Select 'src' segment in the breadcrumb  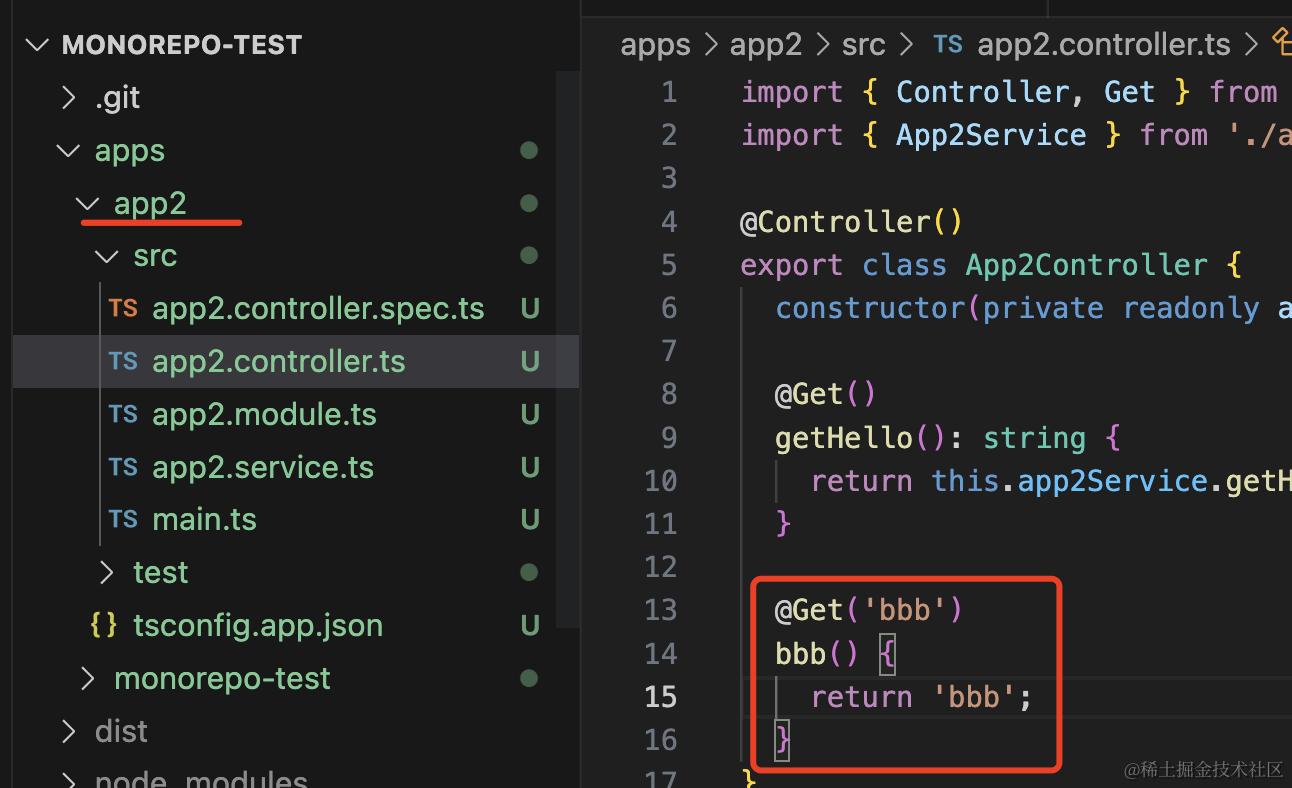point(862,44)
